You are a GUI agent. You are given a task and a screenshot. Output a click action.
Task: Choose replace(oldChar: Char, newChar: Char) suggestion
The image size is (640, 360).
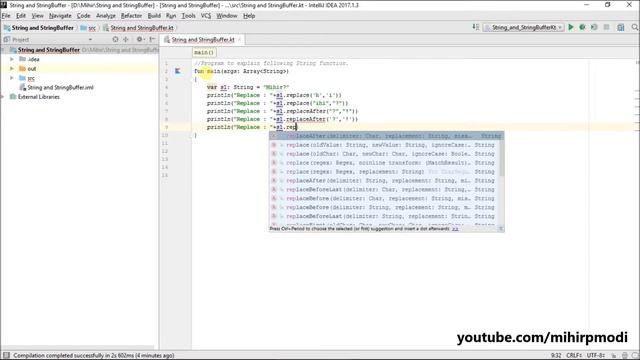point(384,154)
